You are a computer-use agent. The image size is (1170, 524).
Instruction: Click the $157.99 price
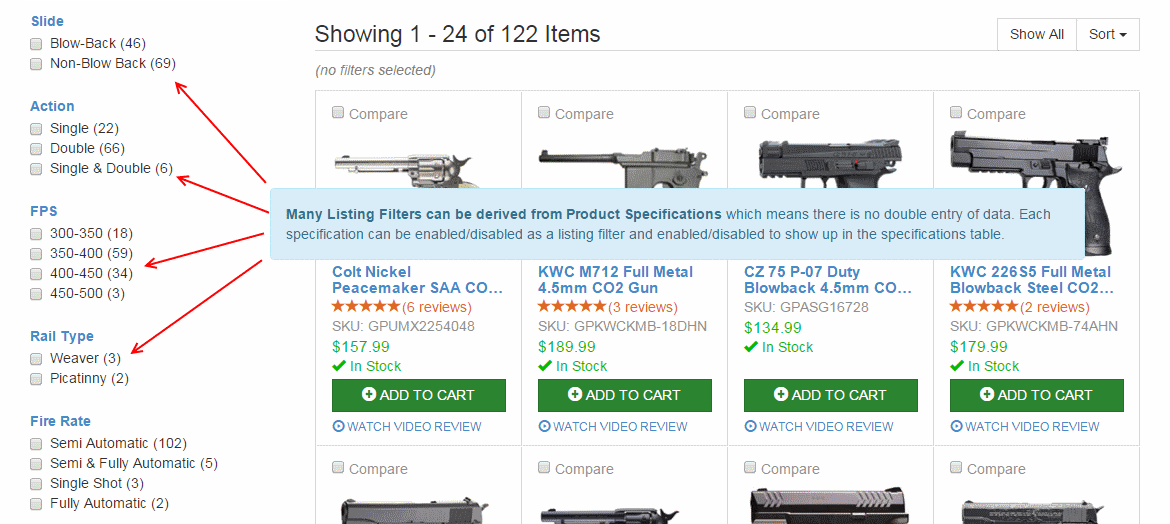click(360, 347)
